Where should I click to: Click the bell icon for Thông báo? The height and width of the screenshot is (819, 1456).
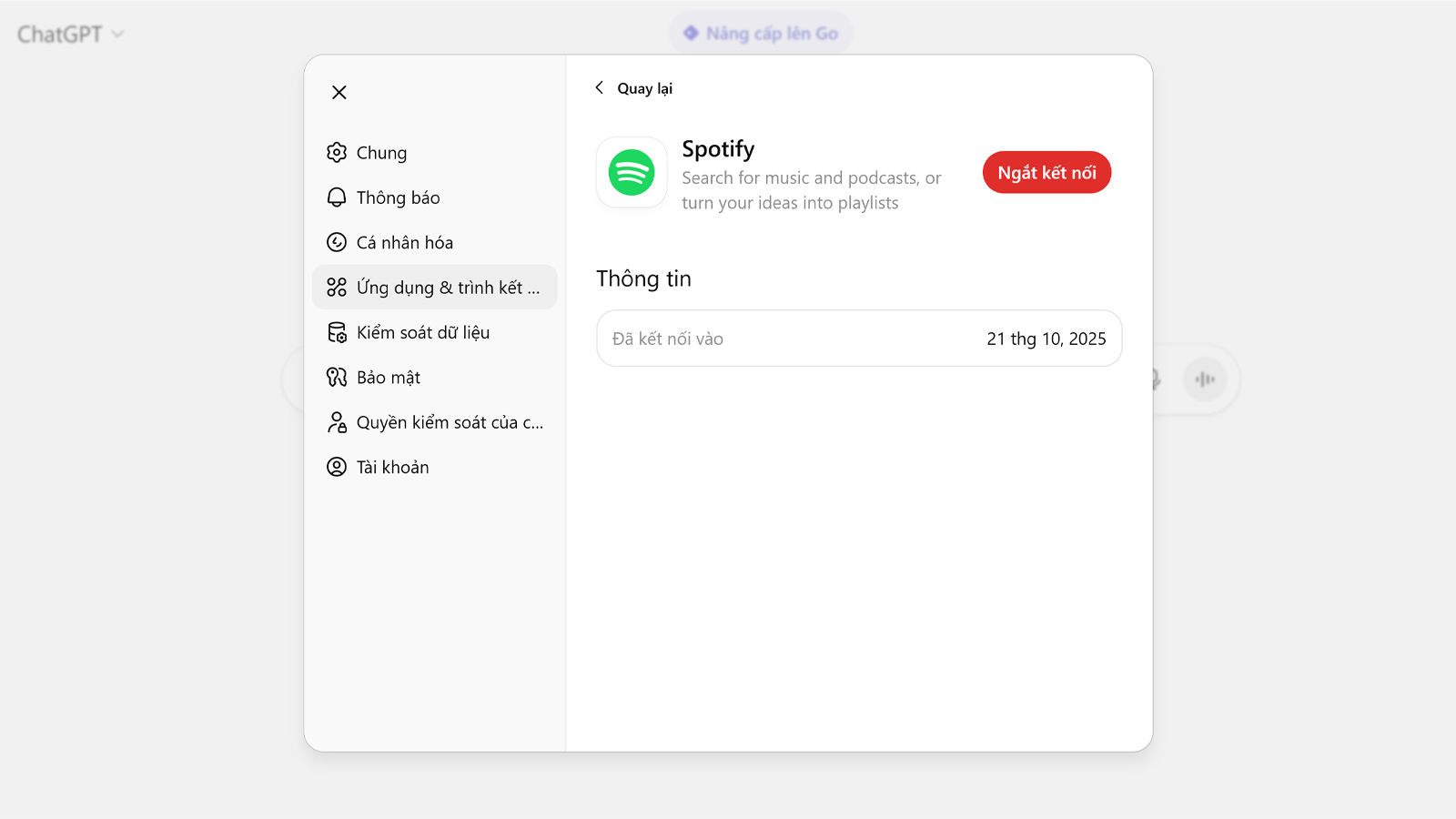pos(337,197)
